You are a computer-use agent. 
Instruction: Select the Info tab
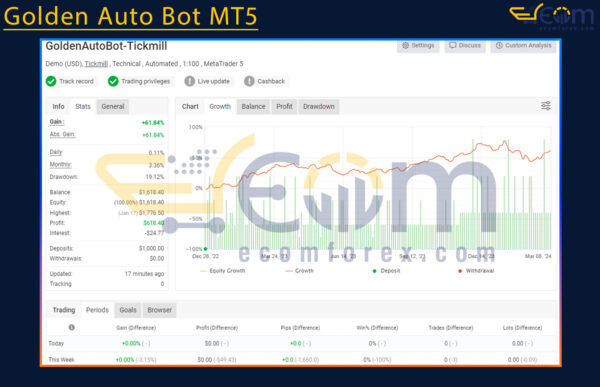coord(58,106)
